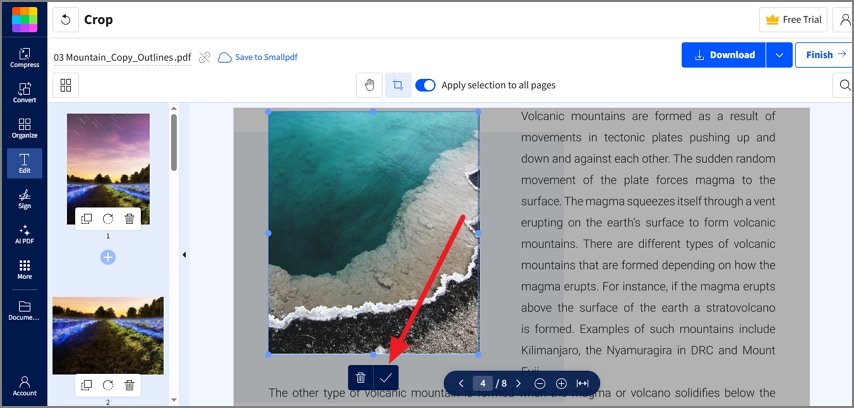This screenshot has width=854, height=408.
Task: Open the Organize tool in sidebar
Action: 25,129
